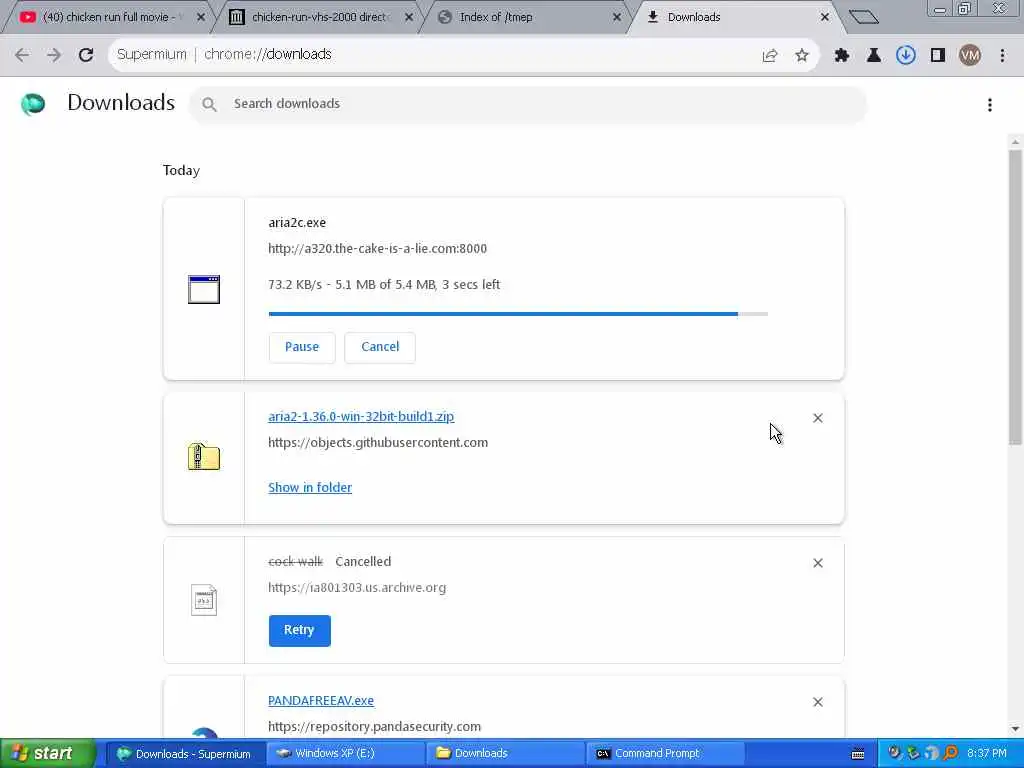The width and height of the screenshot is (1024, 768).
Task: Open the extensions puzzle icon
Action: pyautogui.click(x=842, y=56)
